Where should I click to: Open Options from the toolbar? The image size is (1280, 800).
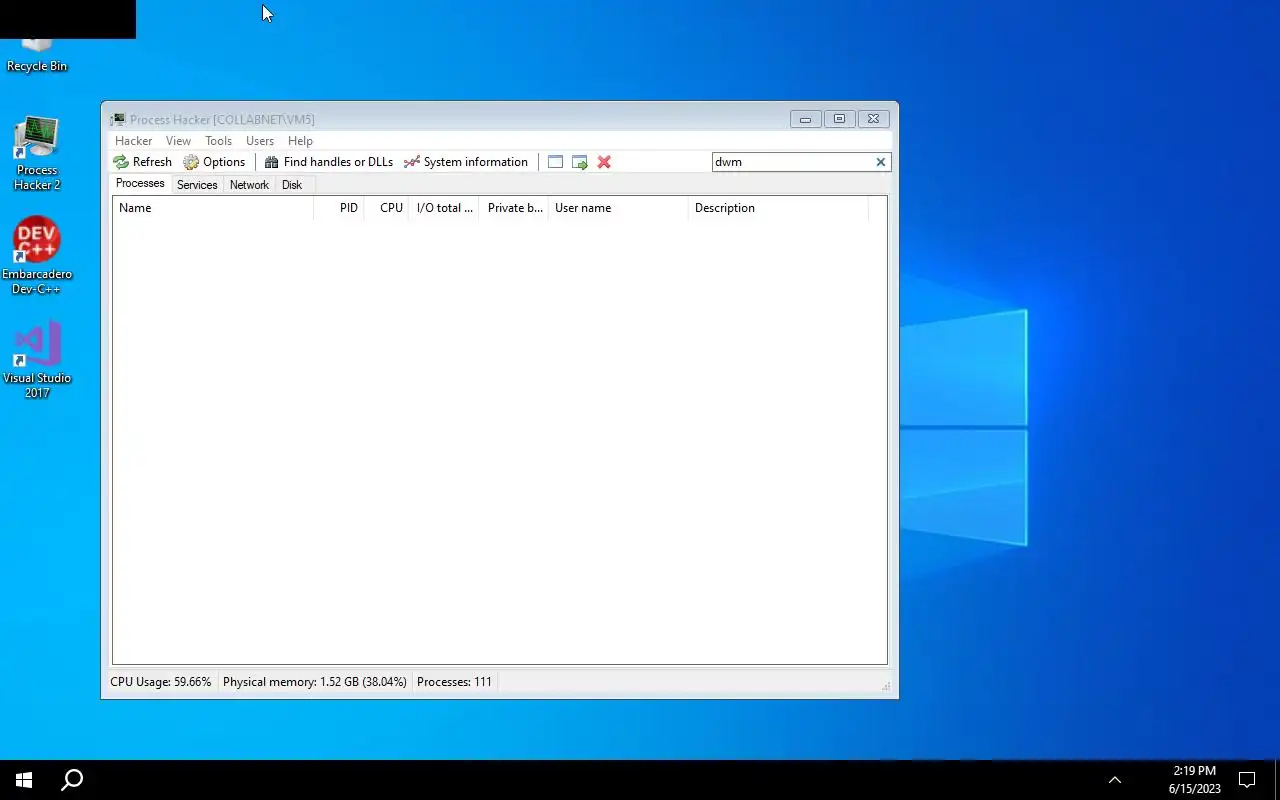pyautogui.click(x=214, y=162)
